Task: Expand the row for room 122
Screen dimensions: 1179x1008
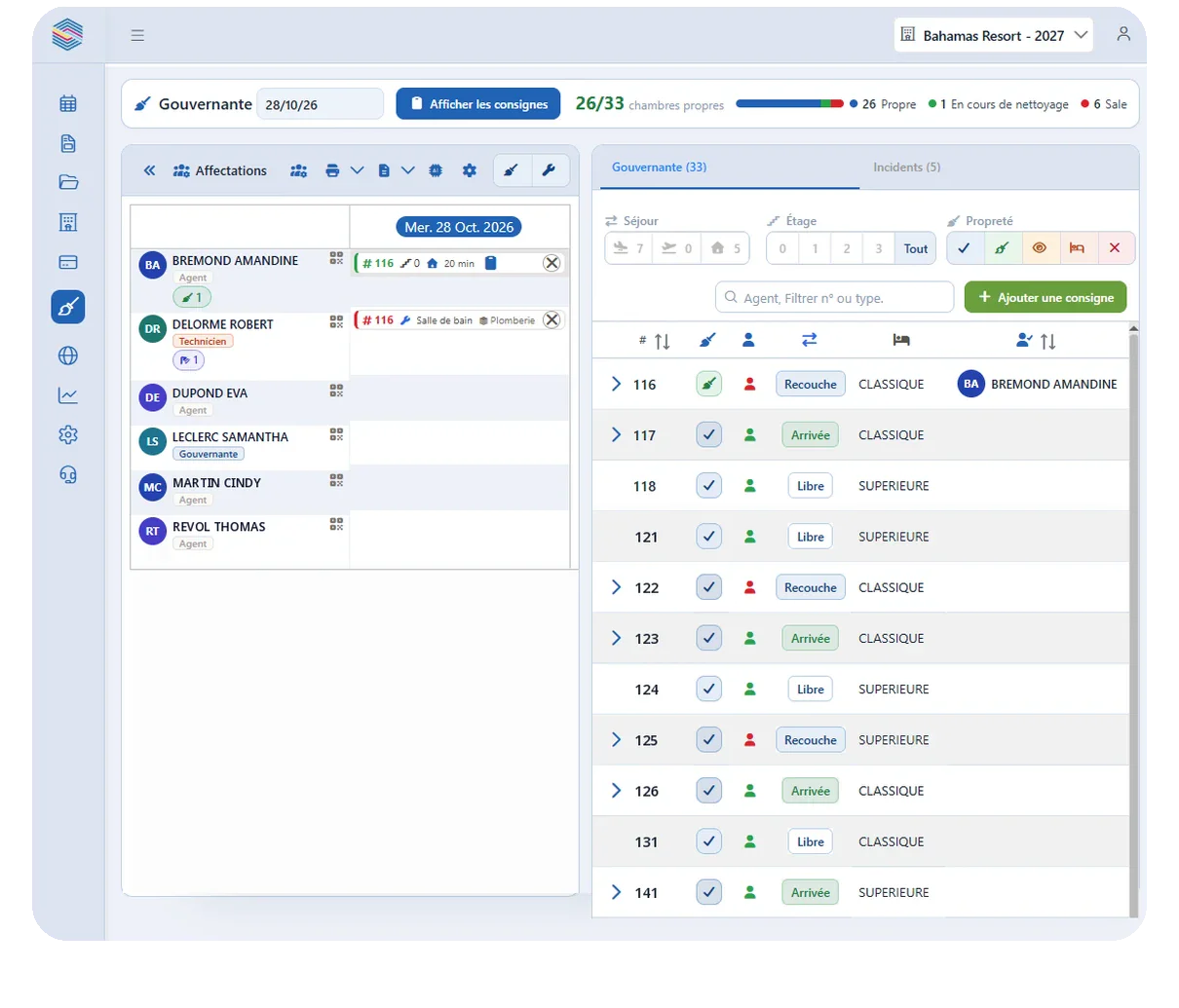Action: (x=616, y=587)
